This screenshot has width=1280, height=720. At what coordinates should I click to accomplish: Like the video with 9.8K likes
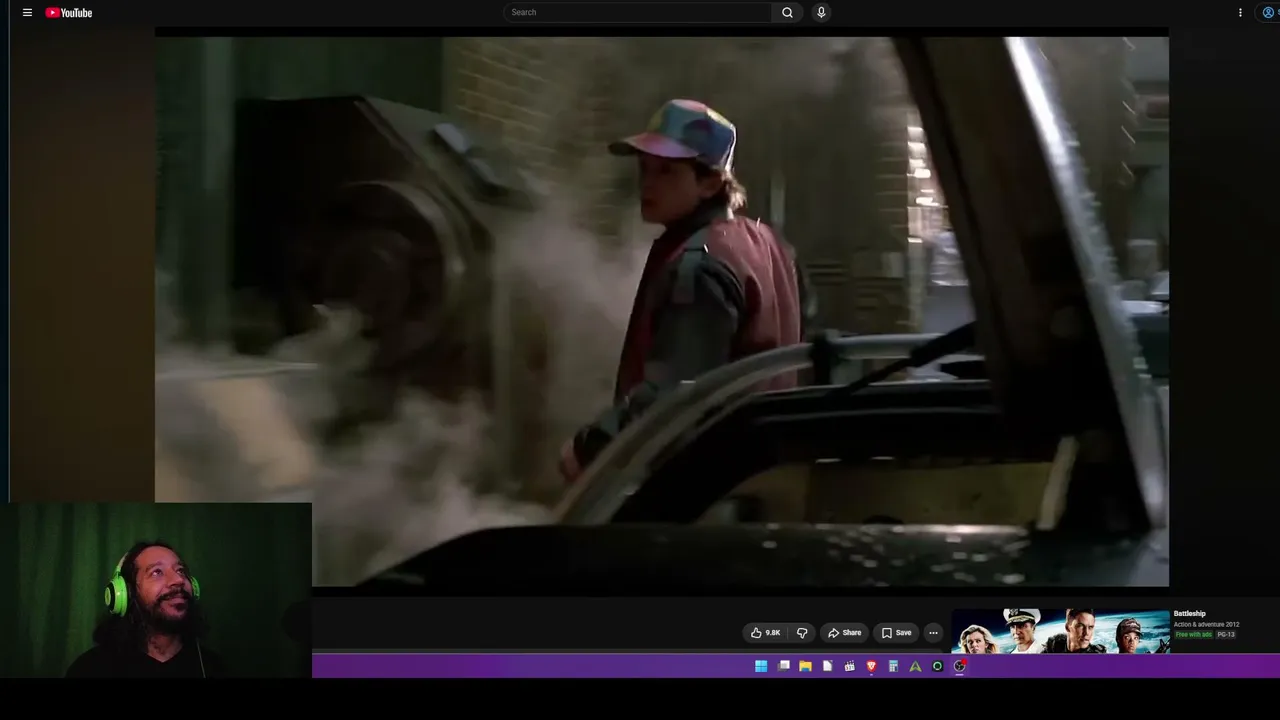coord(766,632)
